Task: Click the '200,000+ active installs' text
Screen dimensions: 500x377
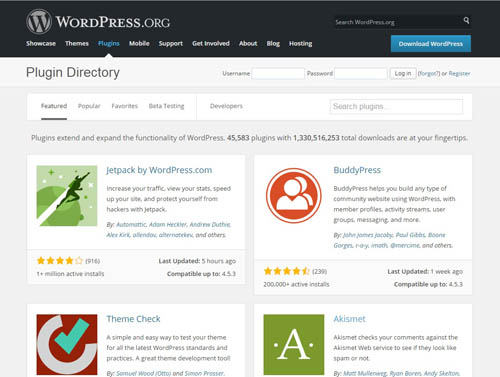Action: pos(296,284)
